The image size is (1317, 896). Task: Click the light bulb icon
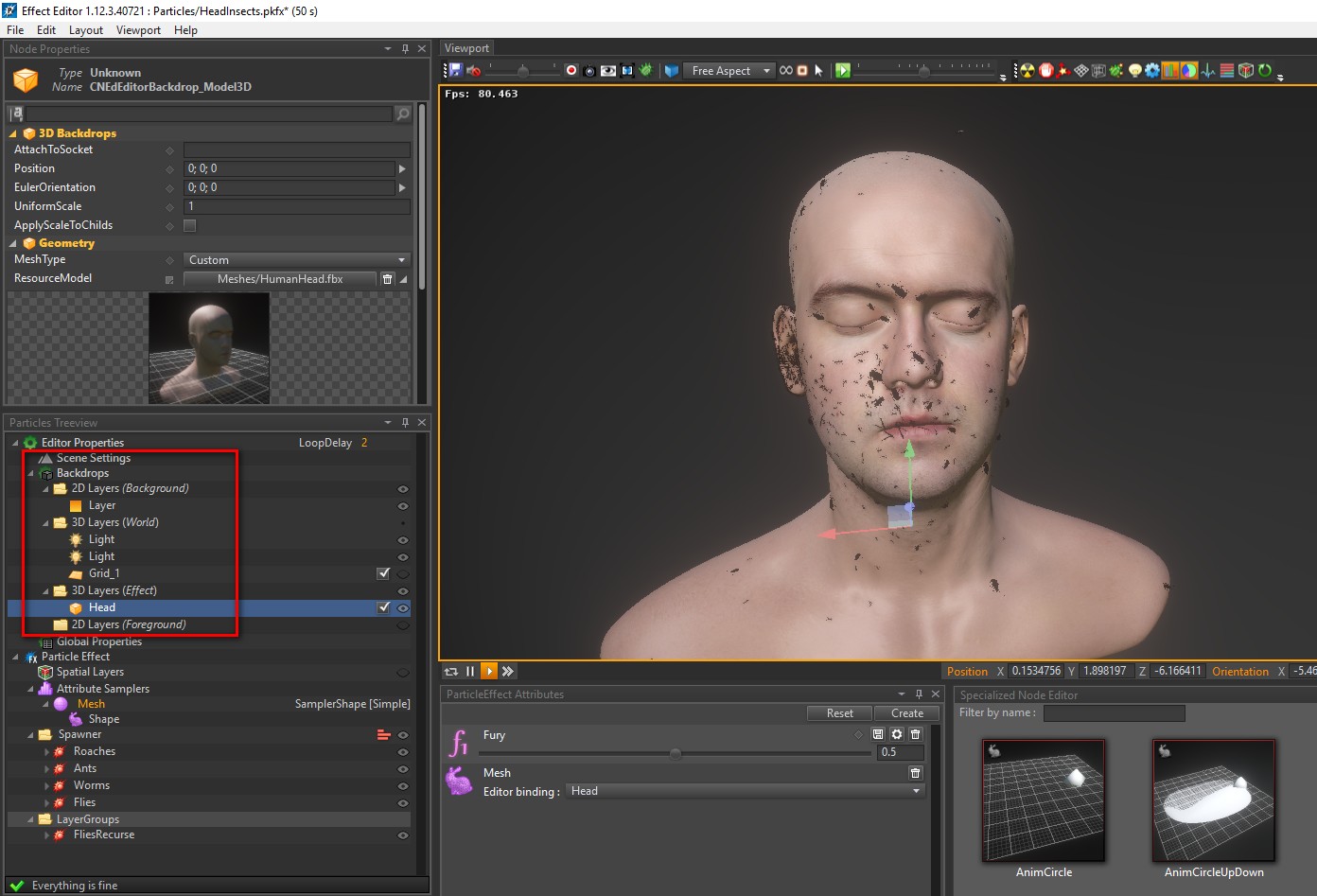(x=1134, y=71)
